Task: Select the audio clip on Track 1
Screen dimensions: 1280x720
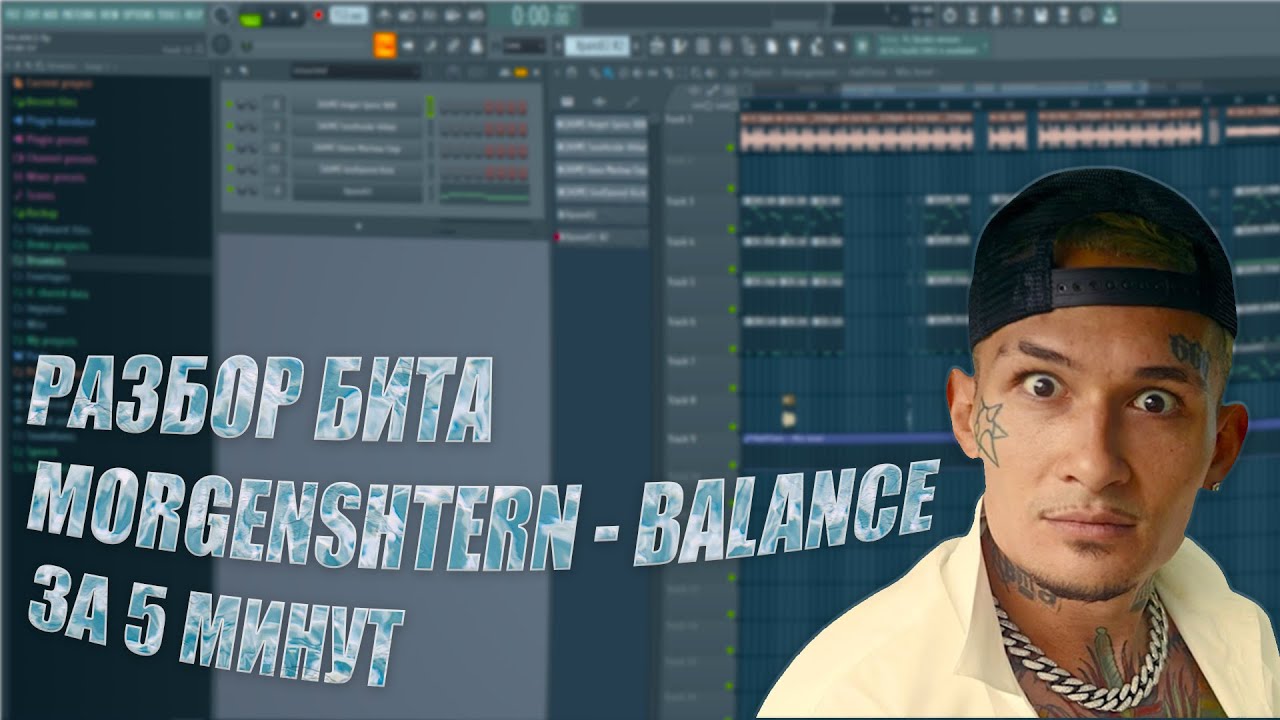Action: [x=857, y=131]
